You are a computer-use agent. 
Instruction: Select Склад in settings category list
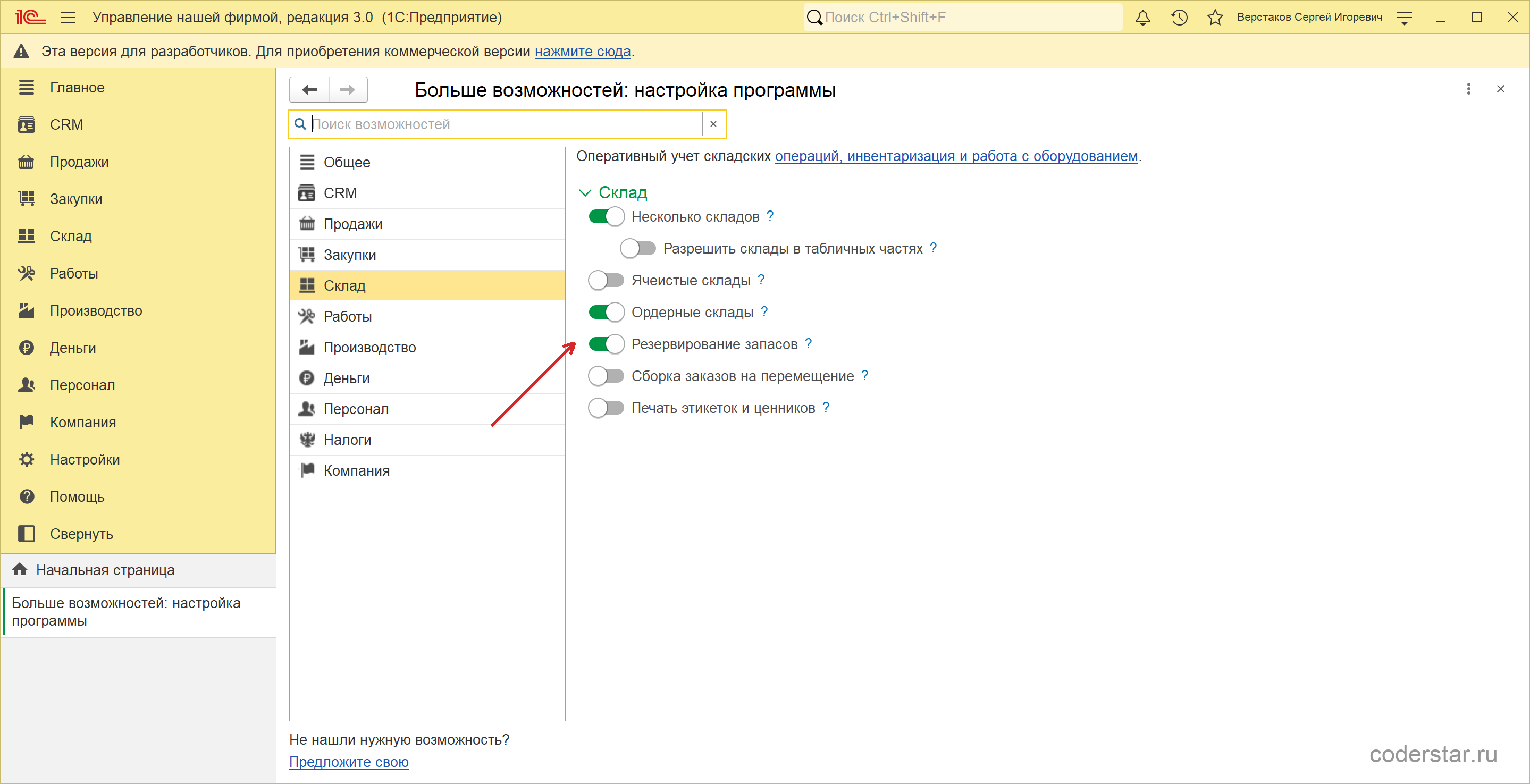(427, 285)
